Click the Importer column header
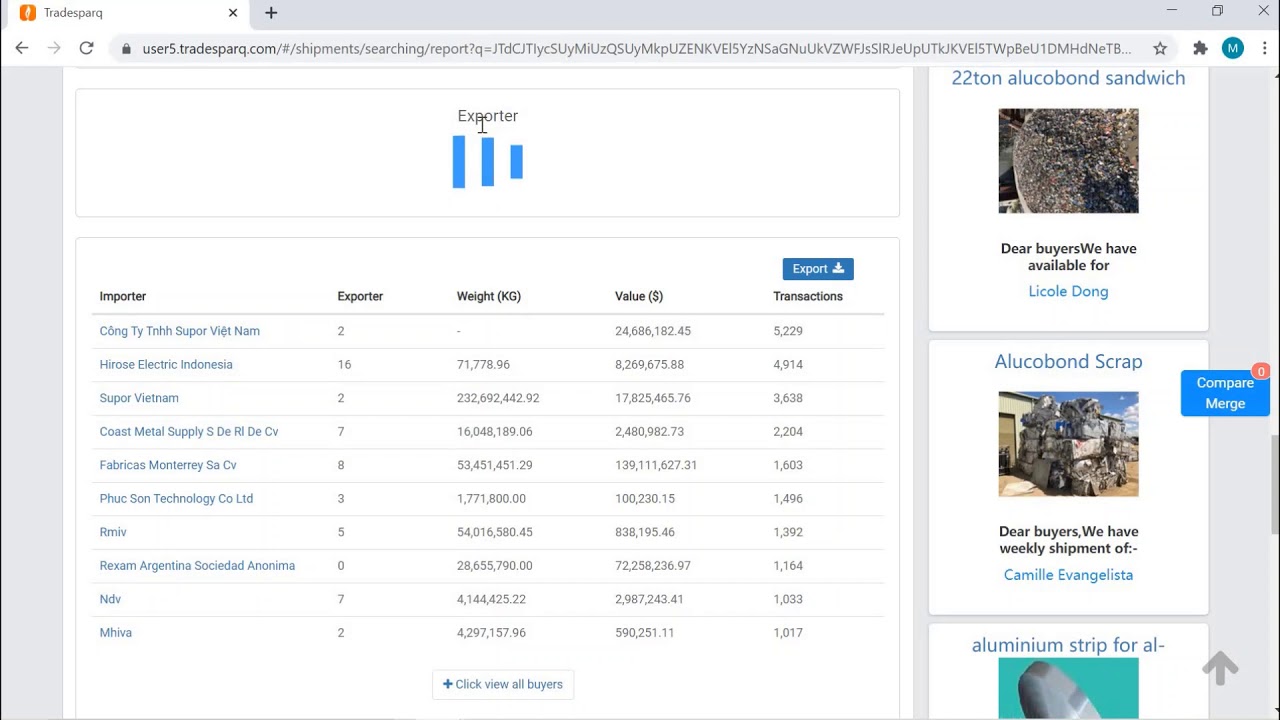This screenshot has width=1280, height=720. [x=123, y=296]
